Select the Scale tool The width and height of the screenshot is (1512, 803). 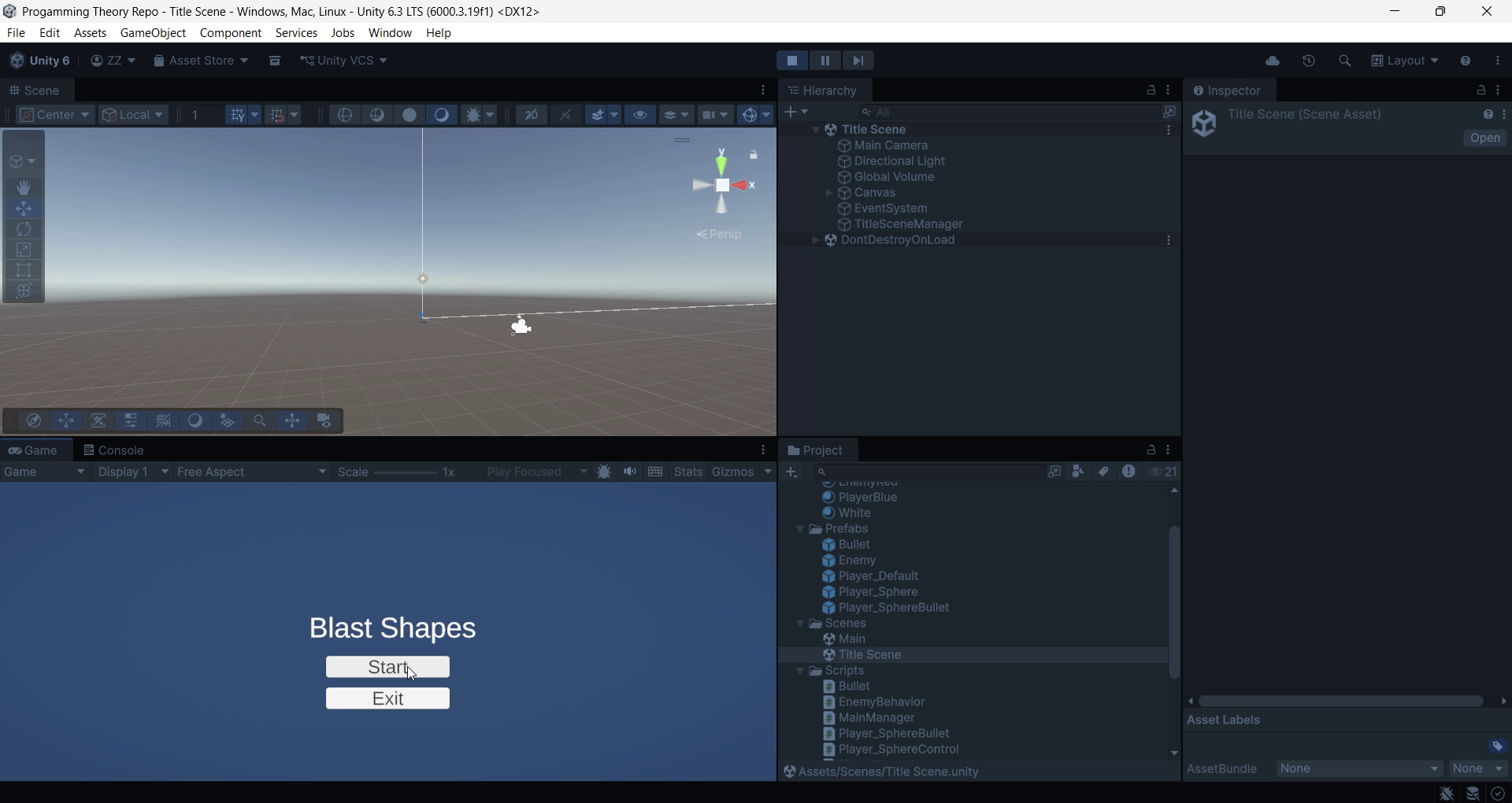[24, 250]
